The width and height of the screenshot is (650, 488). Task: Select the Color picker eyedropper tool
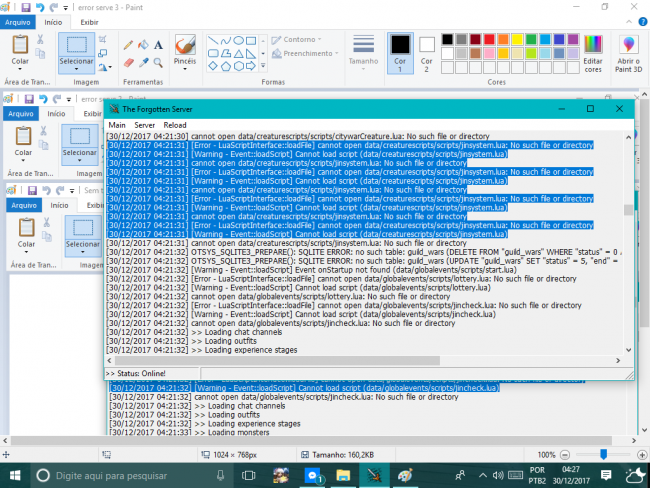click(143, 63)
